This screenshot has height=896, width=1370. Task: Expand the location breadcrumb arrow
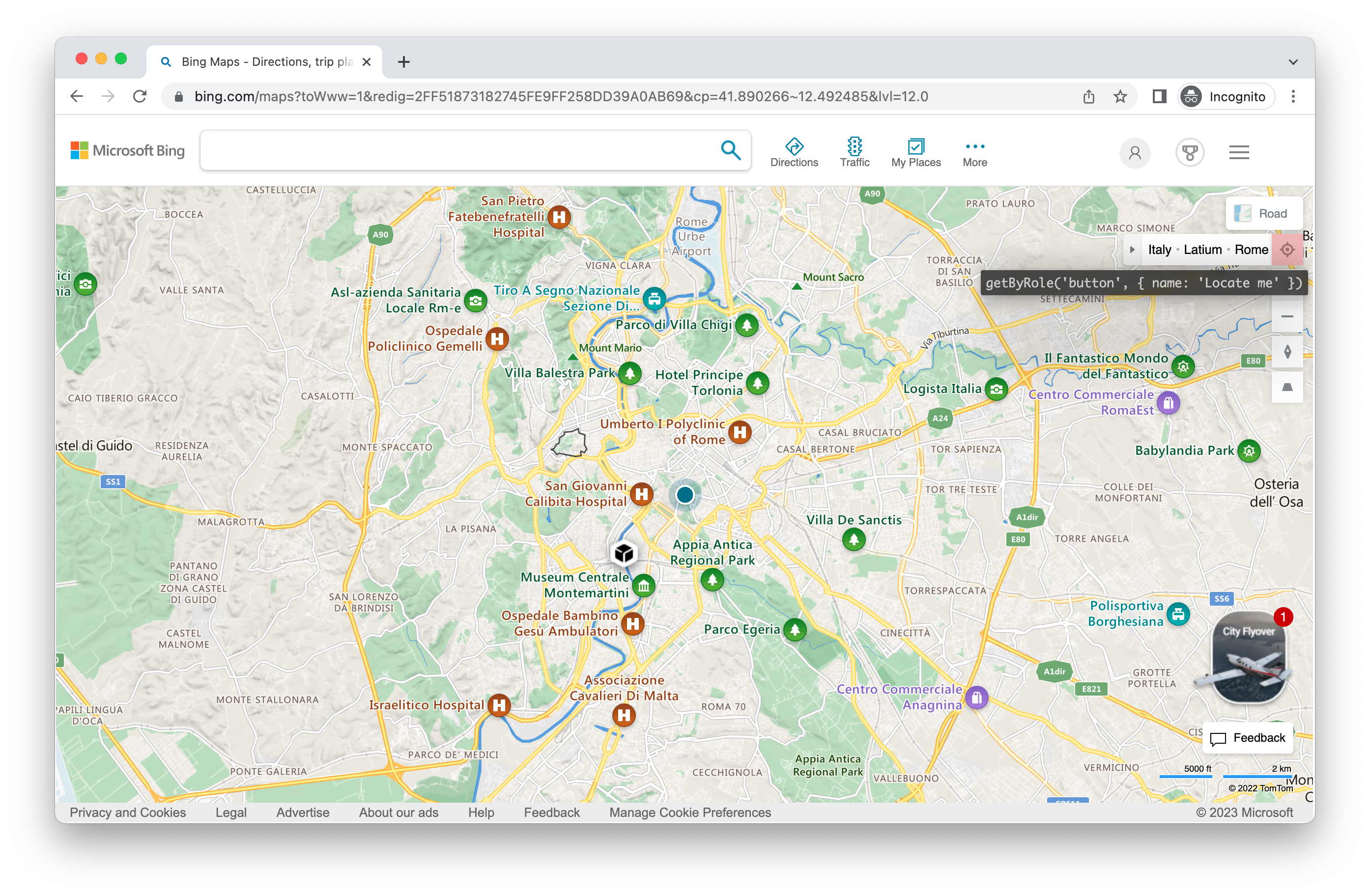click(1132, 250)
